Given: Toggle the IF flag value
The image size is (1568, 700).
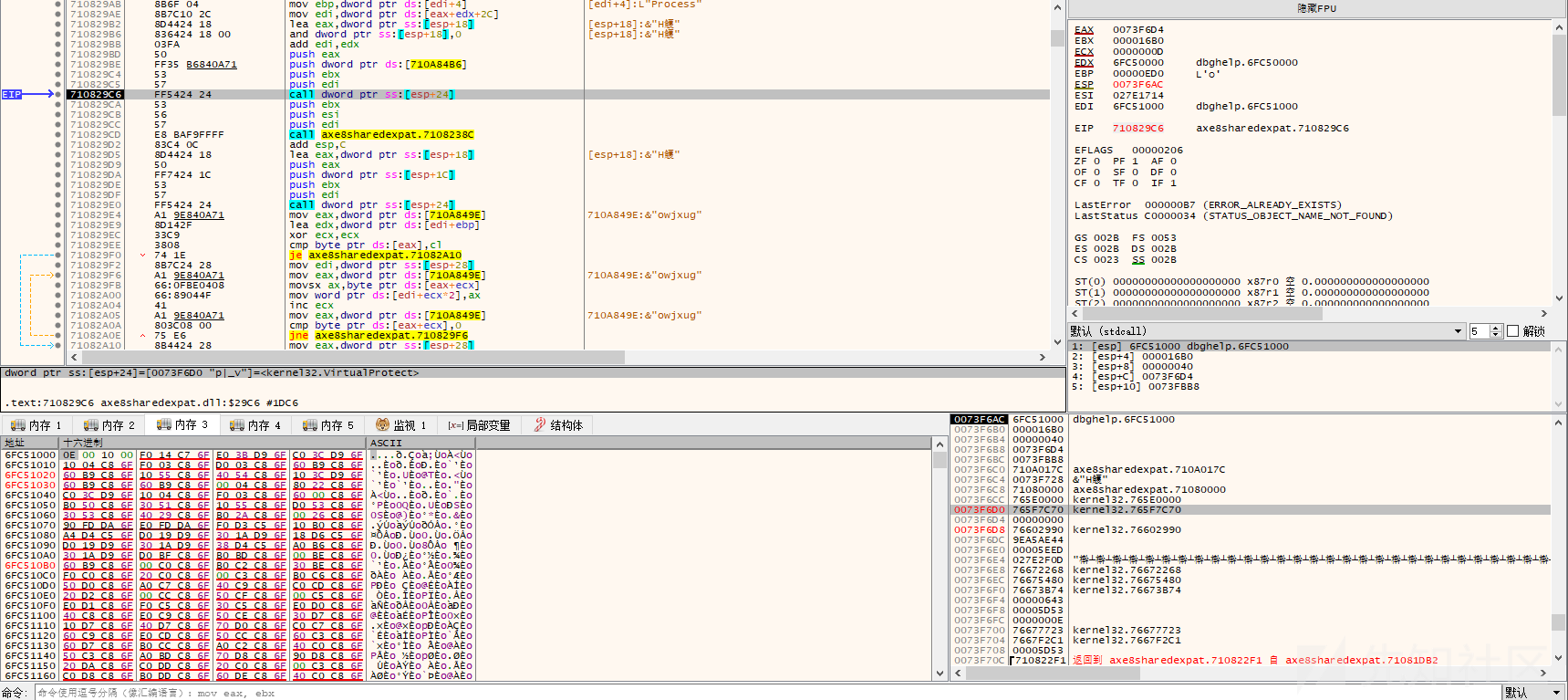Looking at the screenshot, I should [x=1173, y=183].
